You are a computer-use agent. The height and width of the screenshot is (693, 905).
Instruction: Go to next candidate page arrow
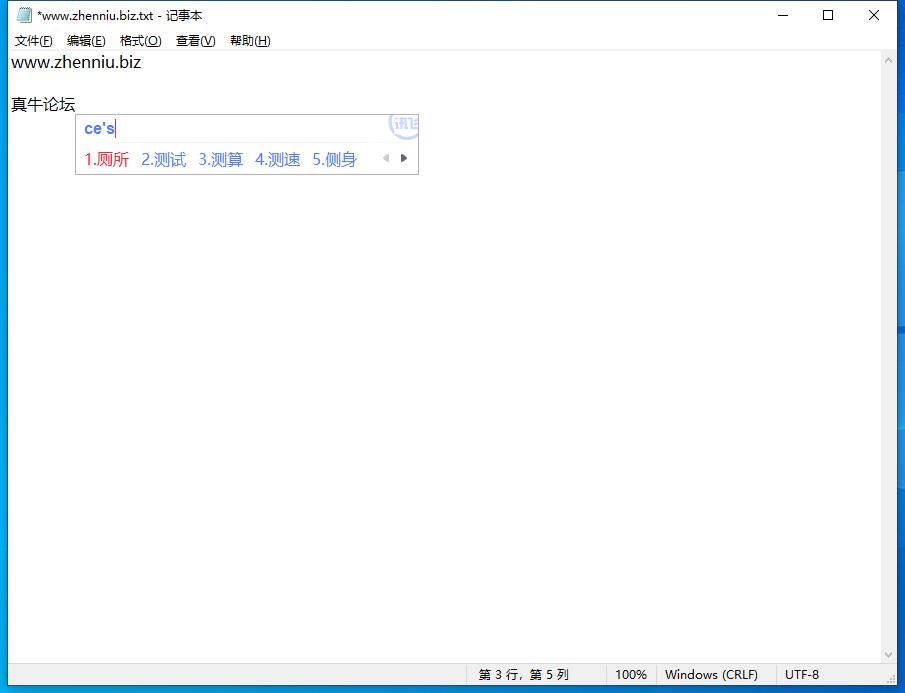click(x=404, y=158)
